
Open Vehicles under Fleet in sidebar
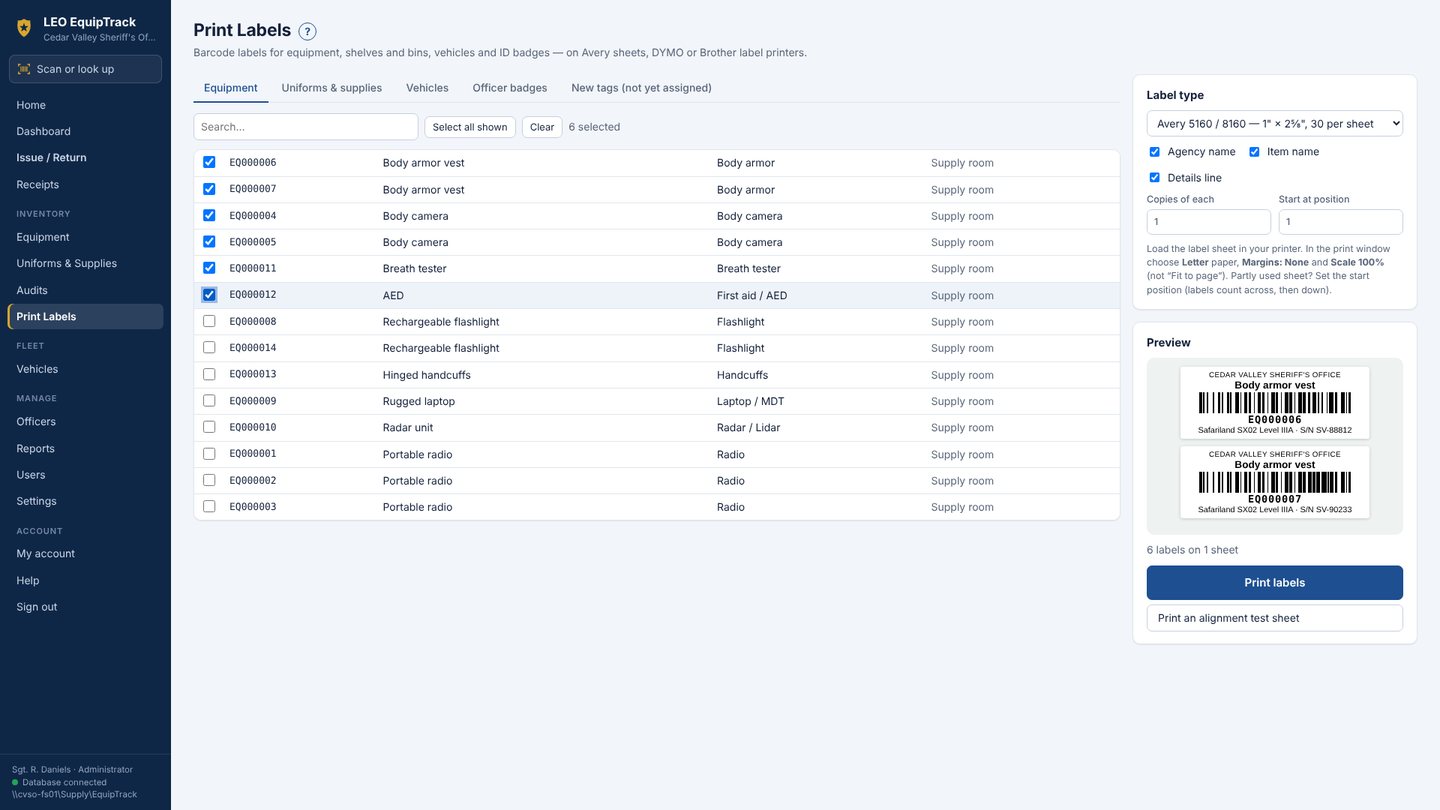[x=85, y=369]
